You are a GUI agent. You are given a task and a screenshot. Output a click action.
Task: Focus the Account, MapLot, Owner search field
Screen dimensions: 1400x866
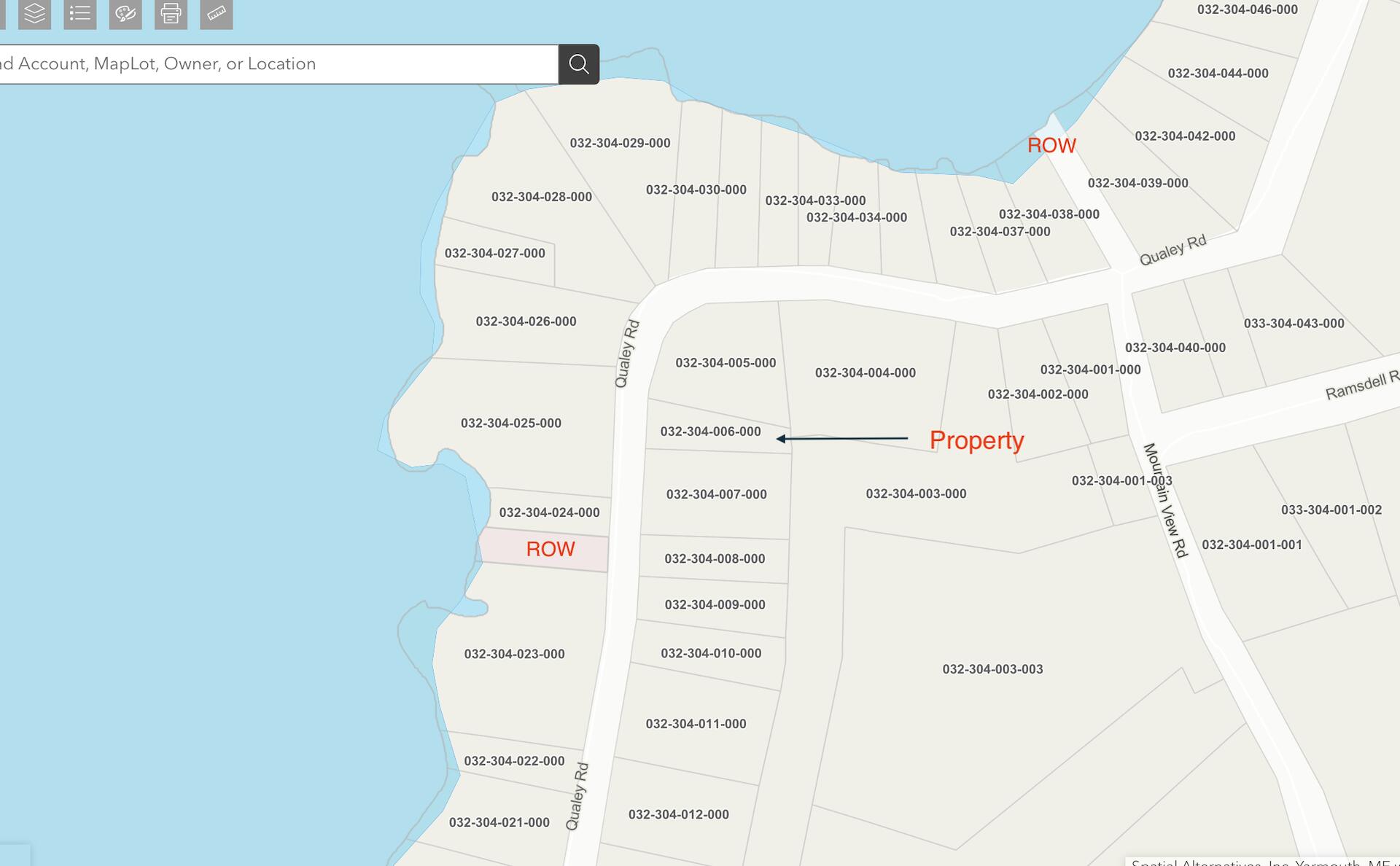(277, 64)
